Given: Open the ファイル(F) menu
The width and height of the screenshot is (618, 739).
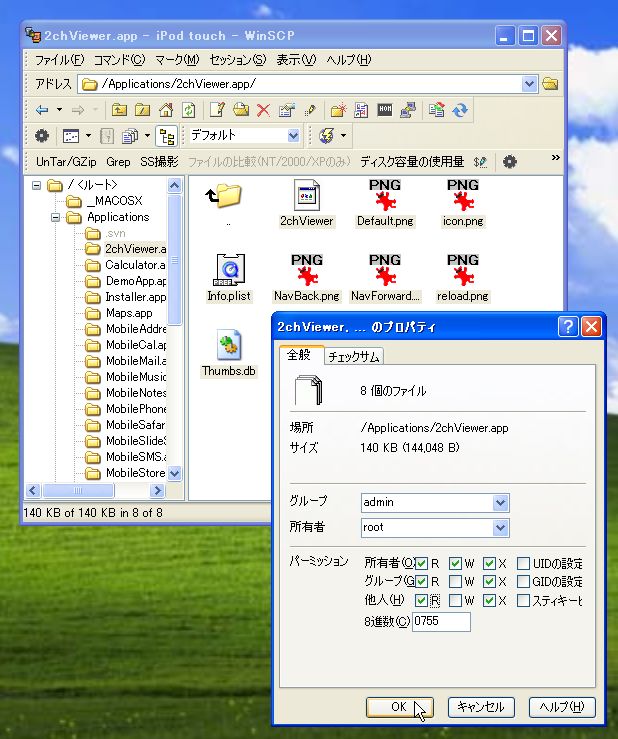Looking at the screenshot, I should coord(59,60).
